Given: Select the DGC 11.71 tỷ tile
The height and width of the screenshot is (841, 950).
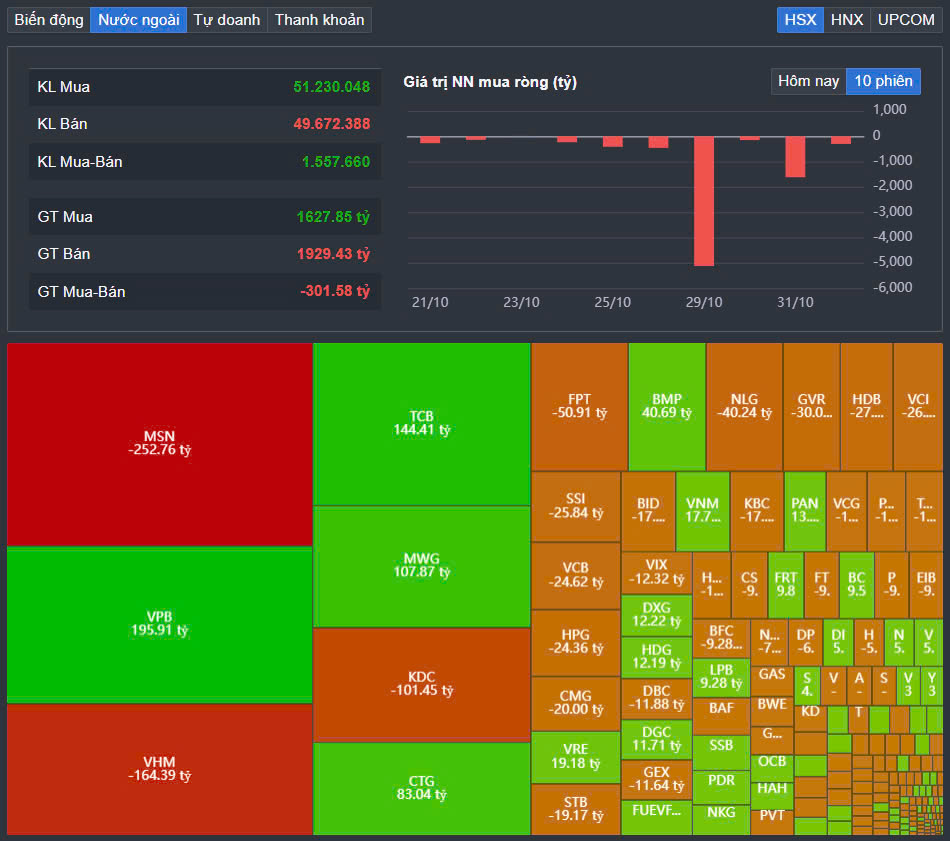Looking at the screenshot, I should (x=656, y=740).
